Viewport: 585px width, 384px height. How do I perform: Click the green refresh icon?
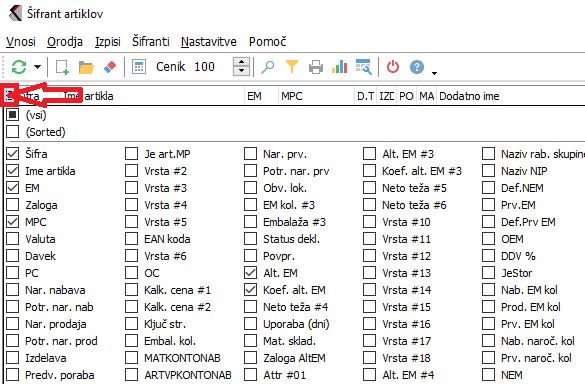19,67
